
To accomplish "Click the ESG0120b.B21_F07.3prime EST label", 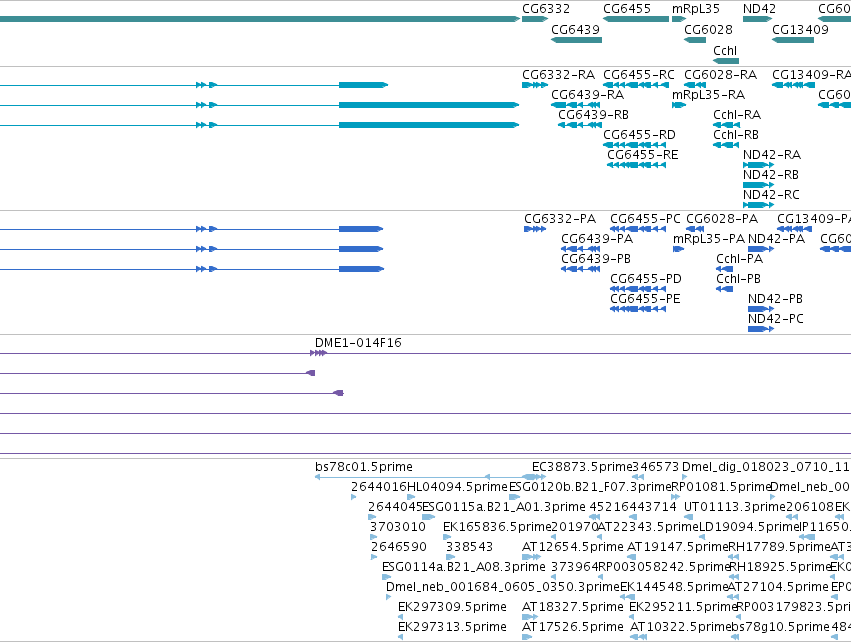I will [590, 487].
